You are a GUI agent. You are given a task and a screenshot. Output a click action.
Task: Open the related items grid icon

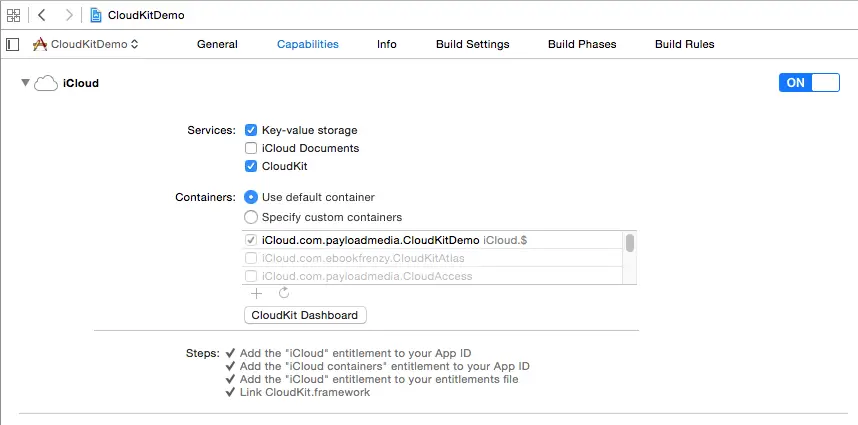[14, 15]
